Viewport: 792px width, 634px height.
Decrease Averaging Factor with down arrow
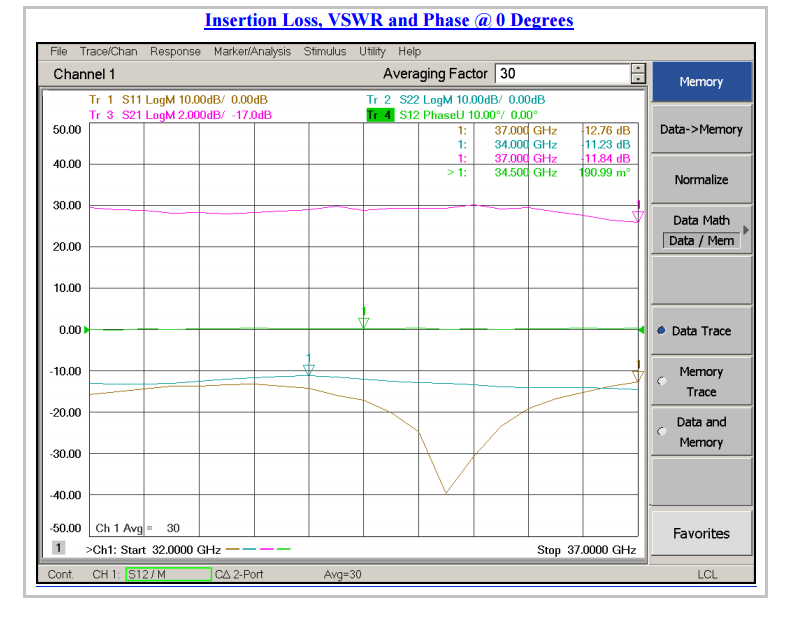pyautogui.click(x=638, y=79)
